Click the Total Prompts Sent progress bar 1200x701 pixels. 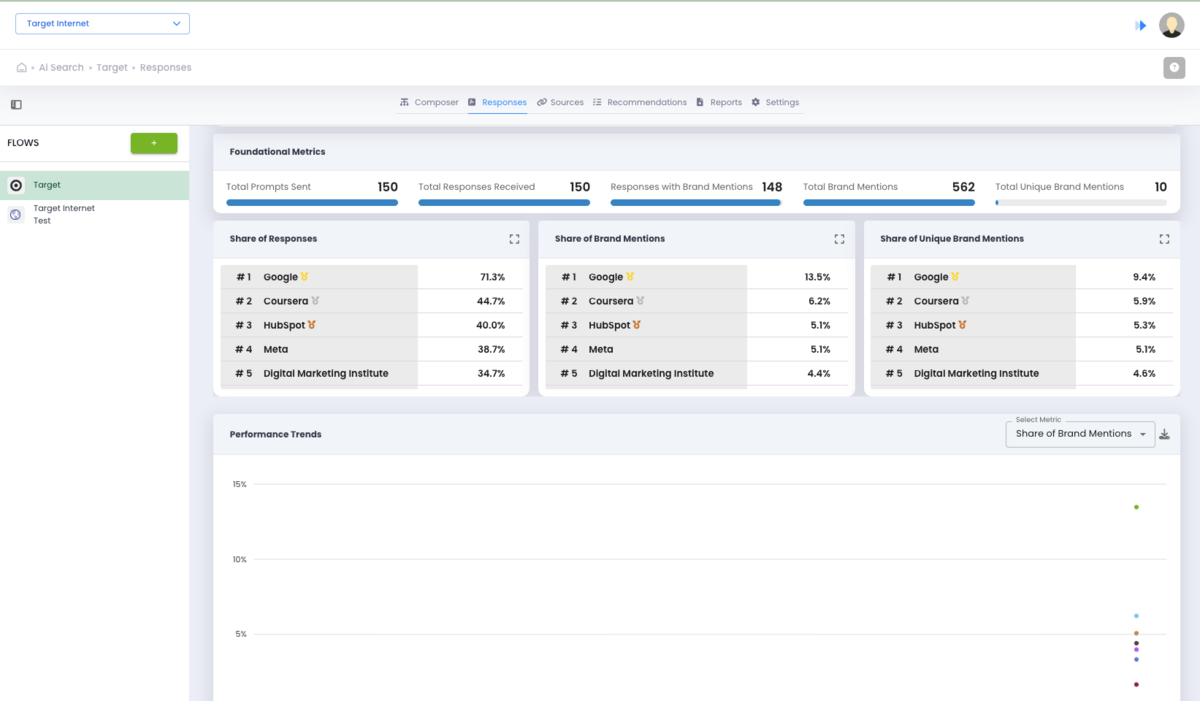pyautogui.click(x=312, y=202)
